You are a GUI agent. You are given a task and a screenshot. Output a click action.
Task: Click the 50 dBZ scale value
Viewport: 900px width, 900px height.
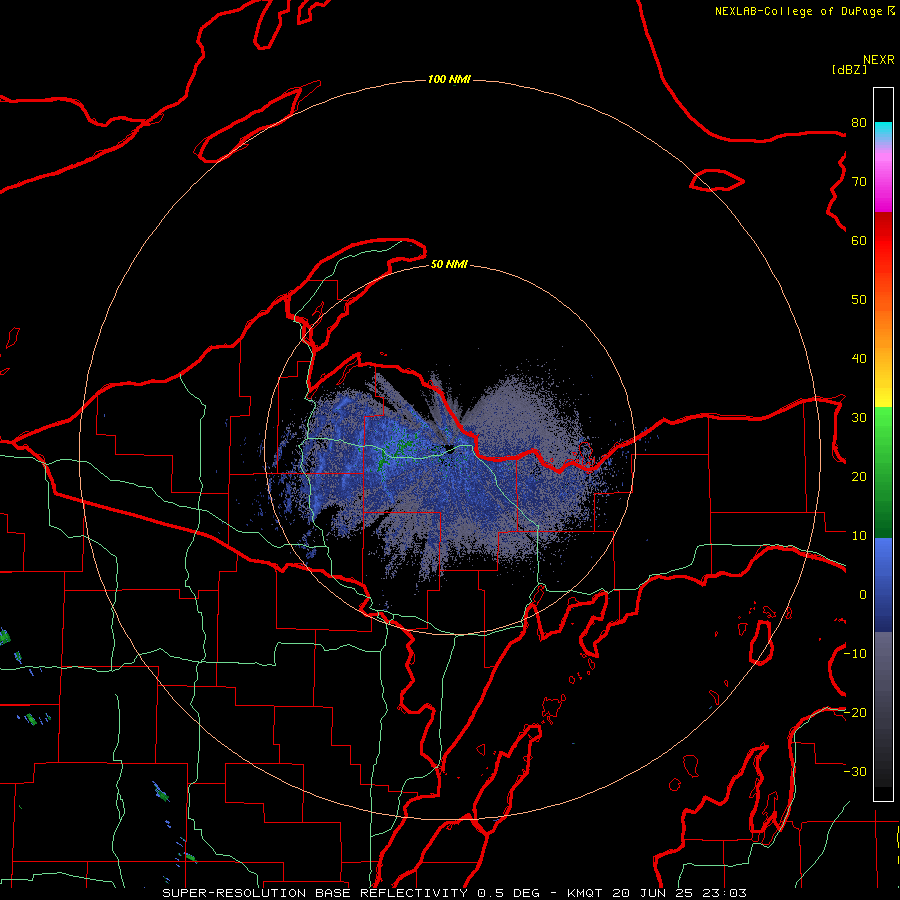859,300
